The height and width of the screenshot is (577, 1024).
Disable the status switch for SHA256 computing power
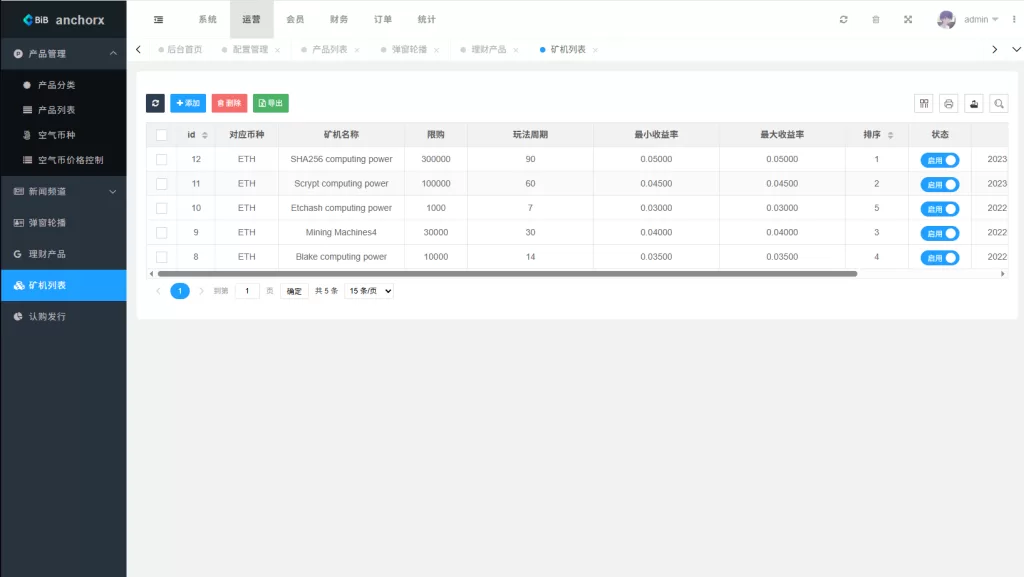tap(938, 159)
